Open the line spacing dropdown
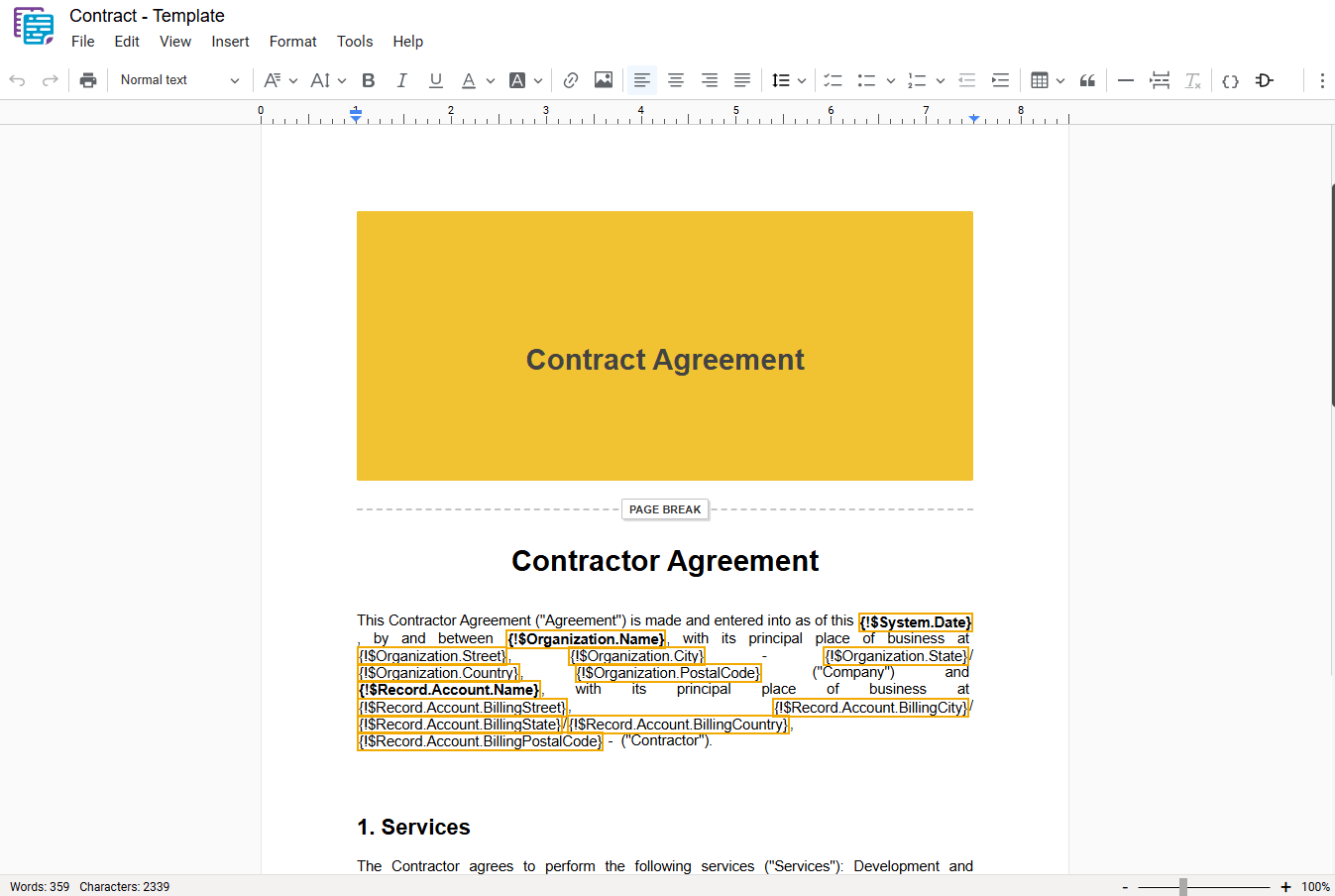The height and width of the screenshot is (896, 1335). pyautogui.click(x=789, y=80)
